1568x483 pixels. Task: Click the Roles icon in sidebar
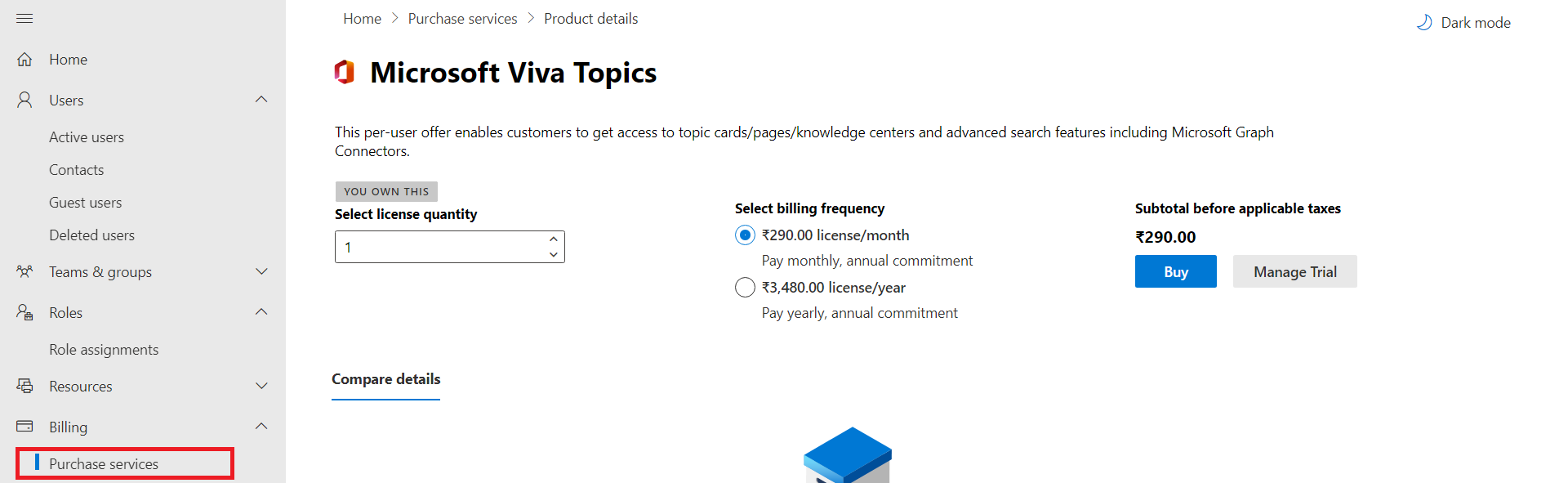tap(24, 312)
